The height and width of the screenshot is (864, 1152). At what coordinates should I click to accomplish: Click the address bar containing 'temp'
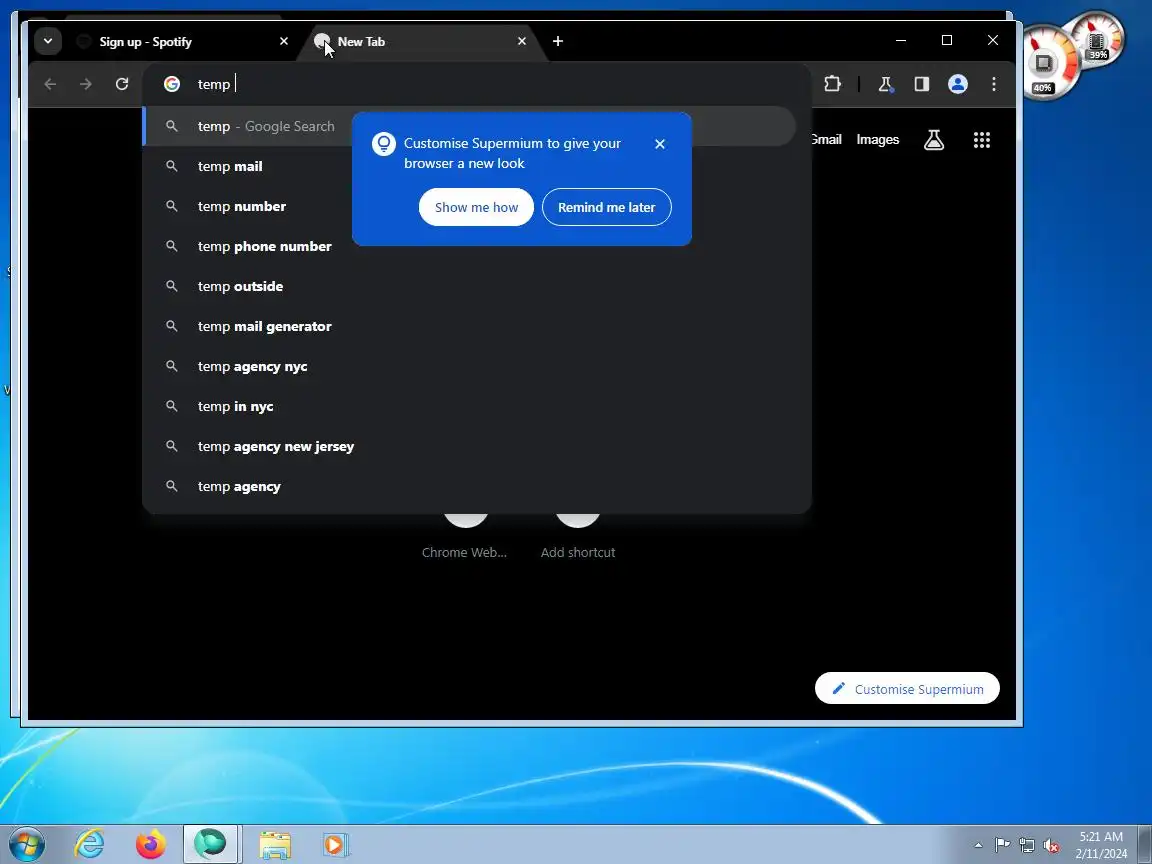(478, 84)
